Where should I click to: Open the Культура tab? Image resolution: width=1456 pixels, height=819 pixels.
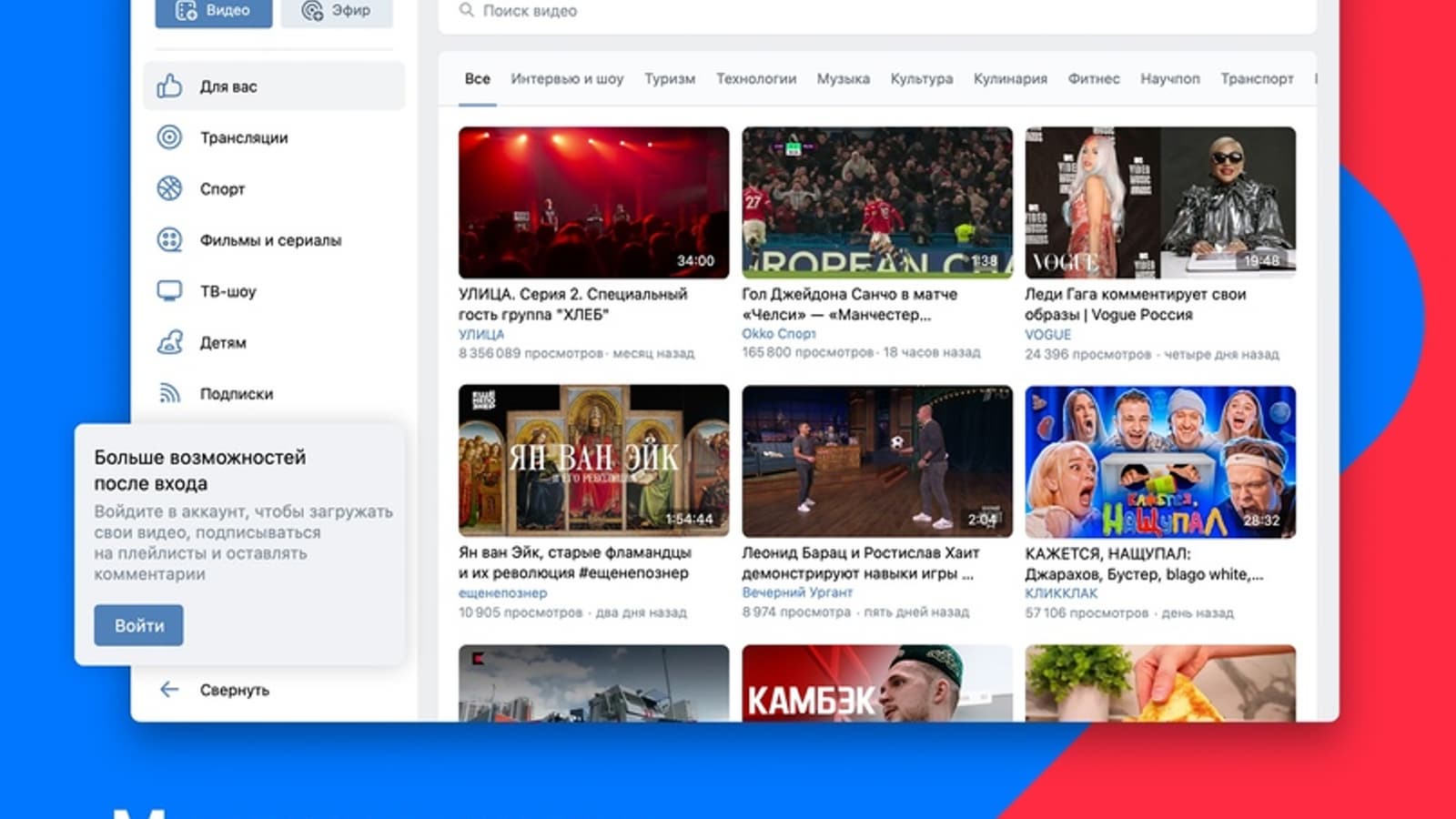922,79
